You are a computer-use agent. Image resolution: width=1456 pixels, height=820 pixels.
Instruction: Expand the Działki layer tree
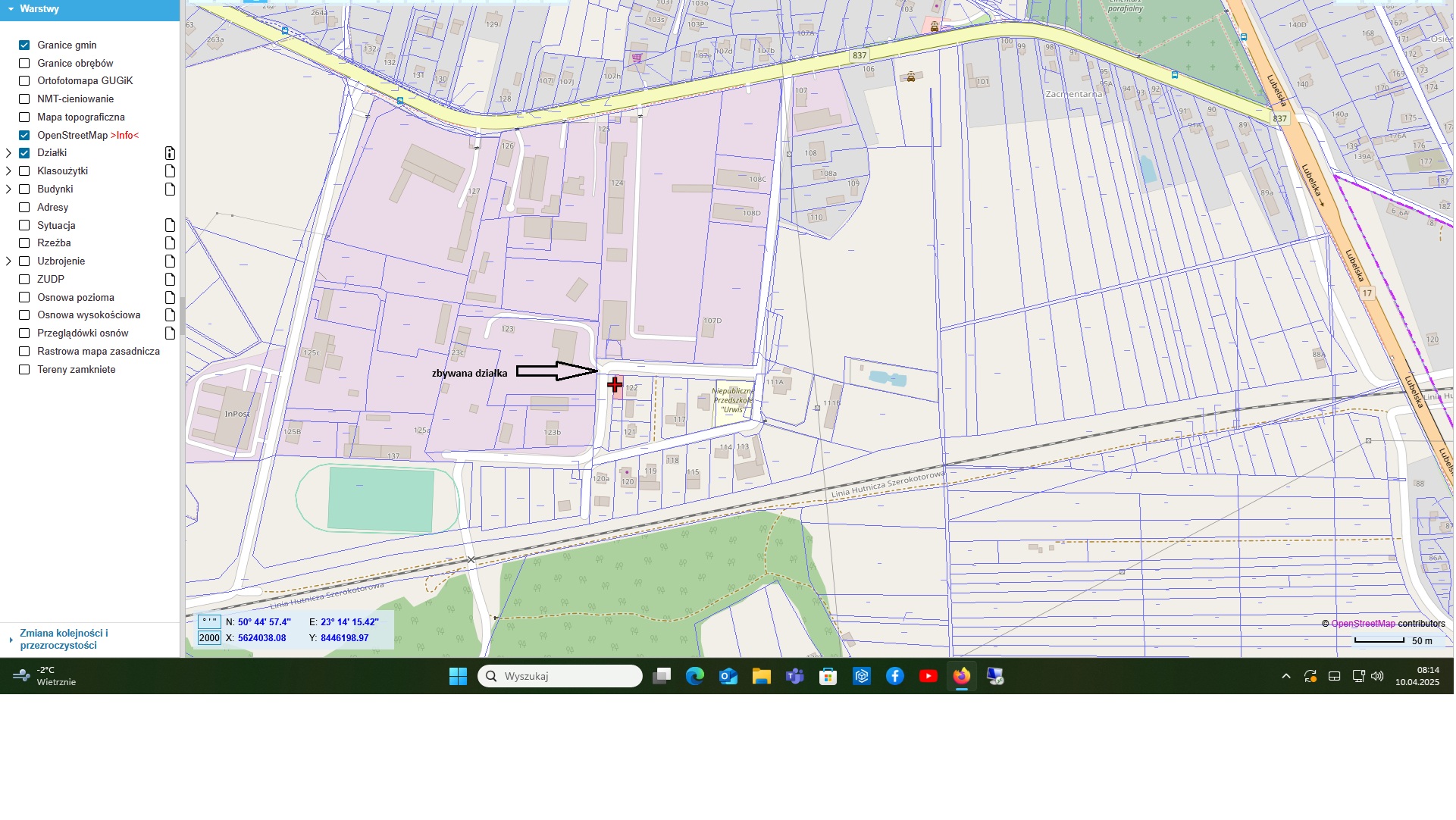(x=8, y=153)
